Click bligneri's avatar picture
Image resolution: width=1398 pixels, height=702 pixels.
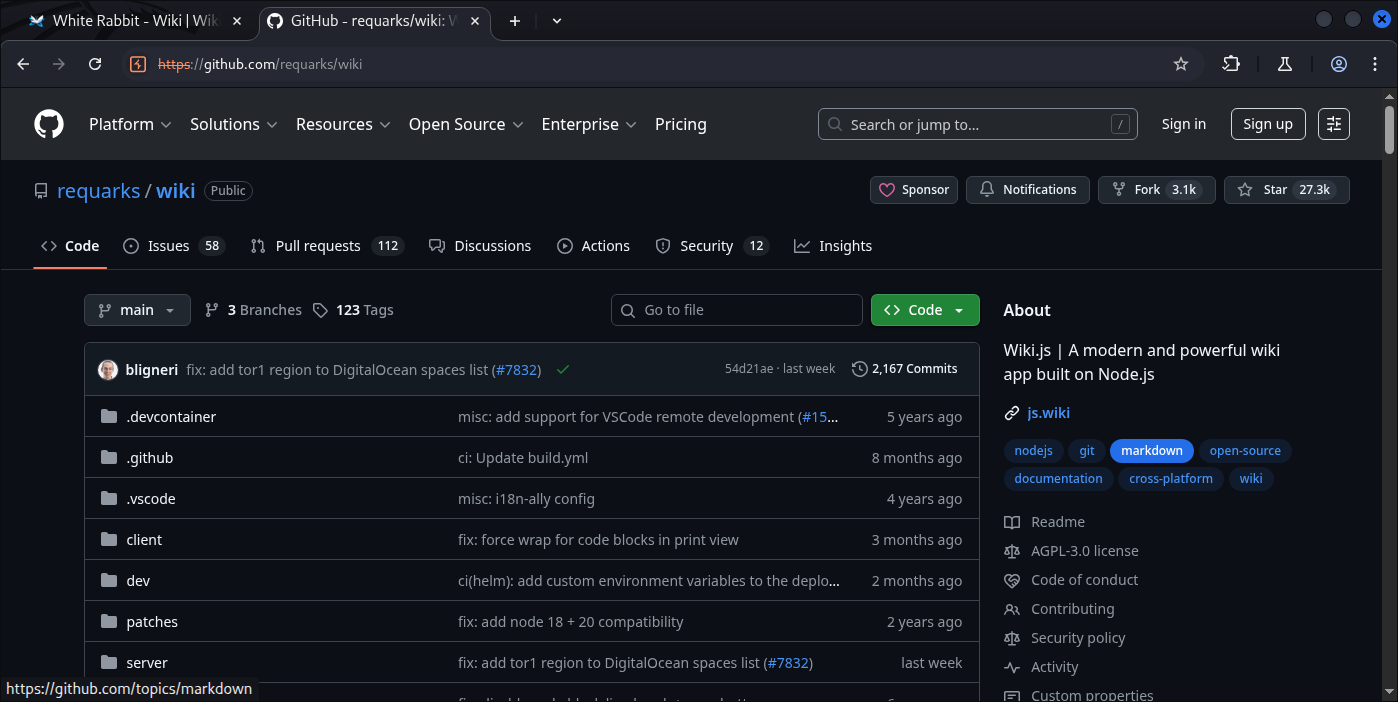pyautogui.click(x=108, y=370)
